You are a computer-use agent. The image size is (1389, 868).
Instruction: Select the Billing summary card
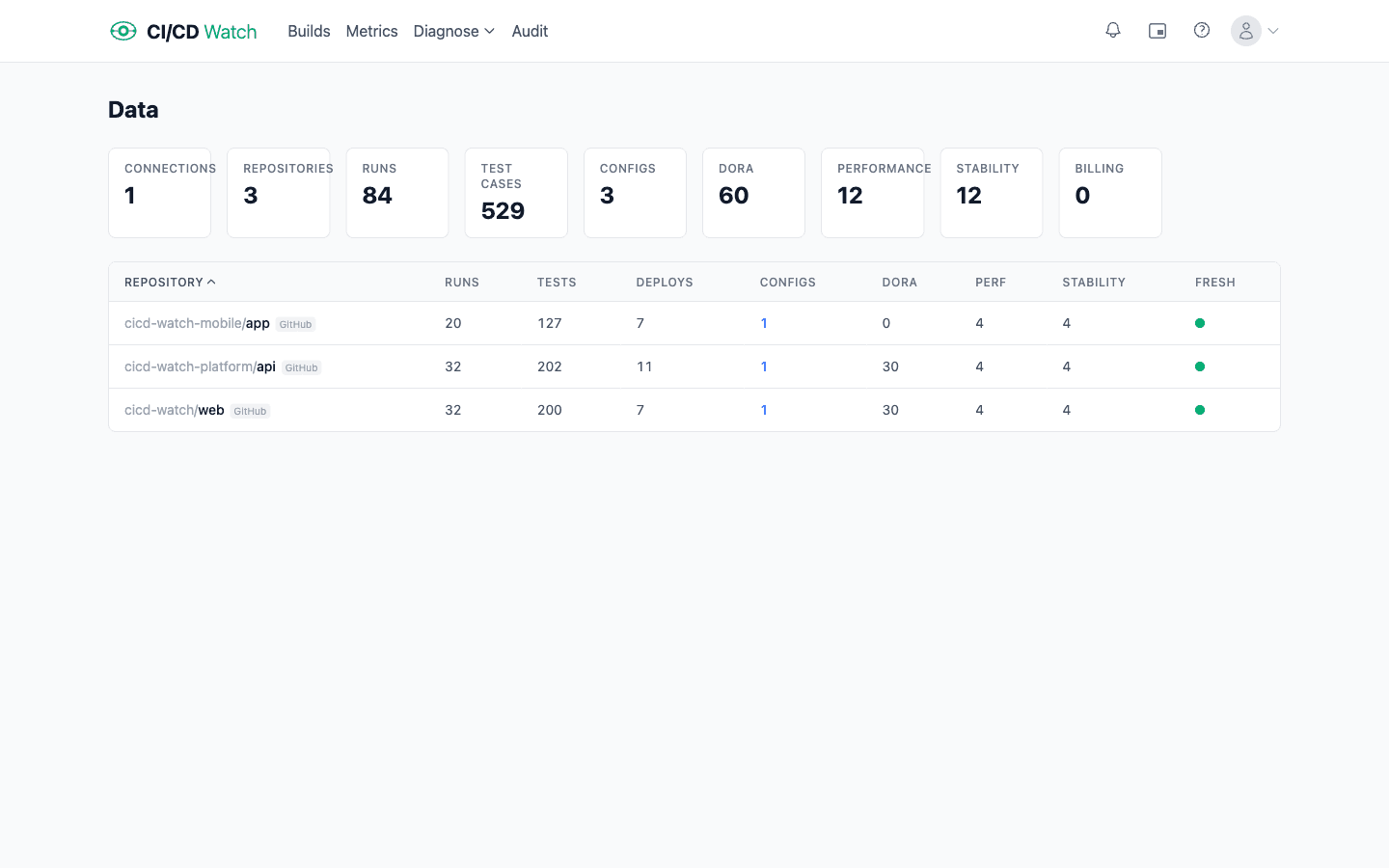(x=1110, y=193)
